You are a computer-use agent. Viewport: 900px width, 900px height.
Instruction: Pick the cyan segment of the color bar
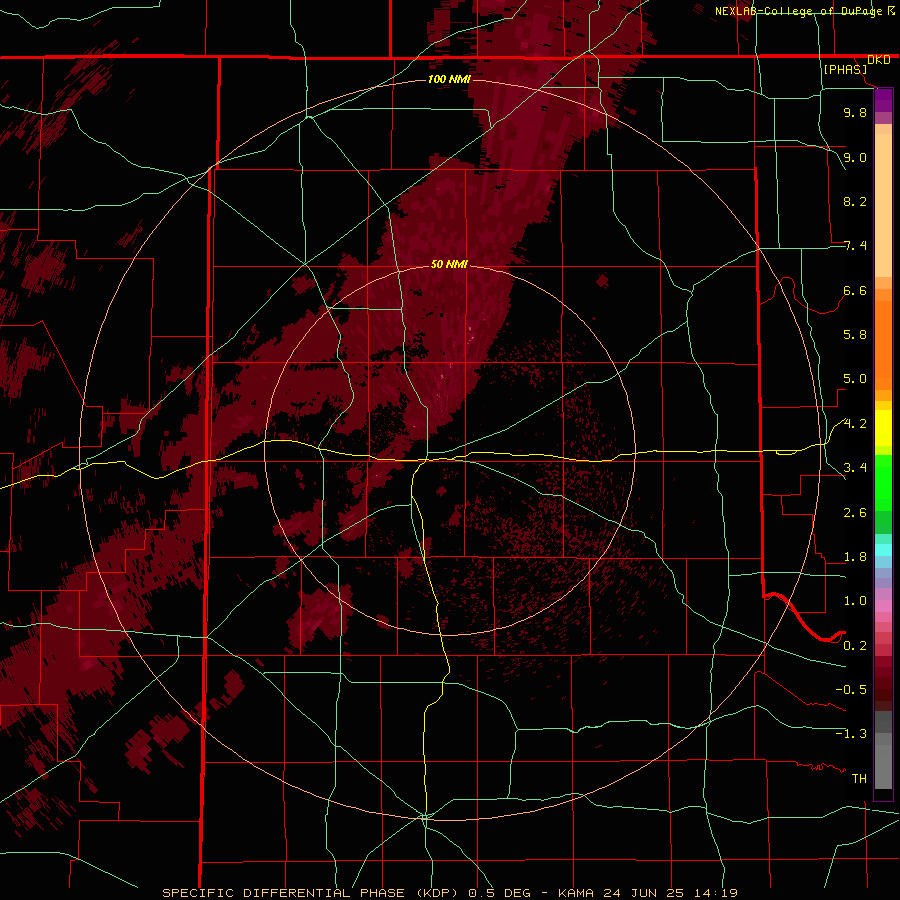click(x=883, y=549)
